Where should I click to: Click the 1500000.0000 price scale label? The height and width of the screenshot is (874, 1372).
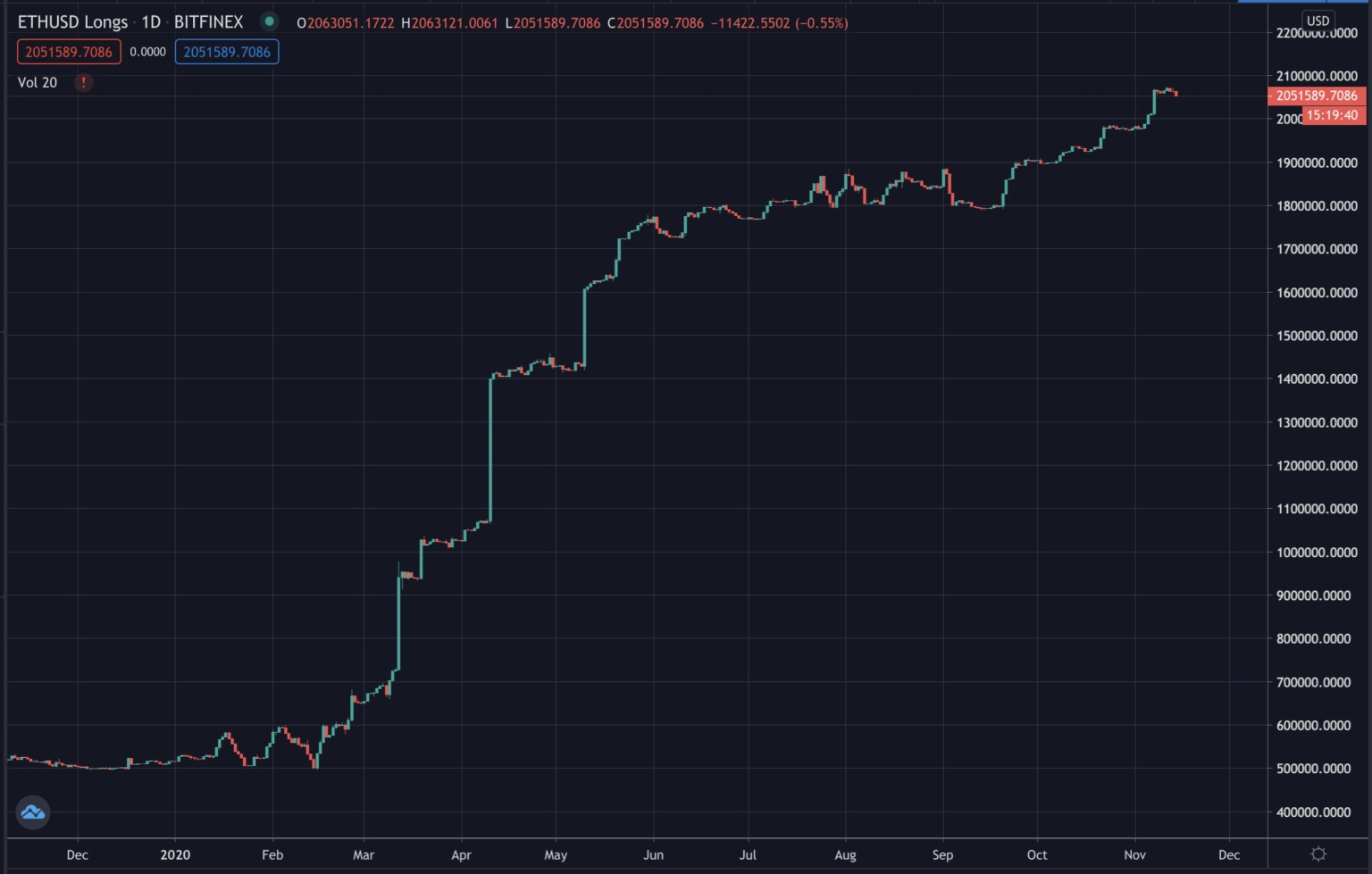click(x=1318, y=336)
